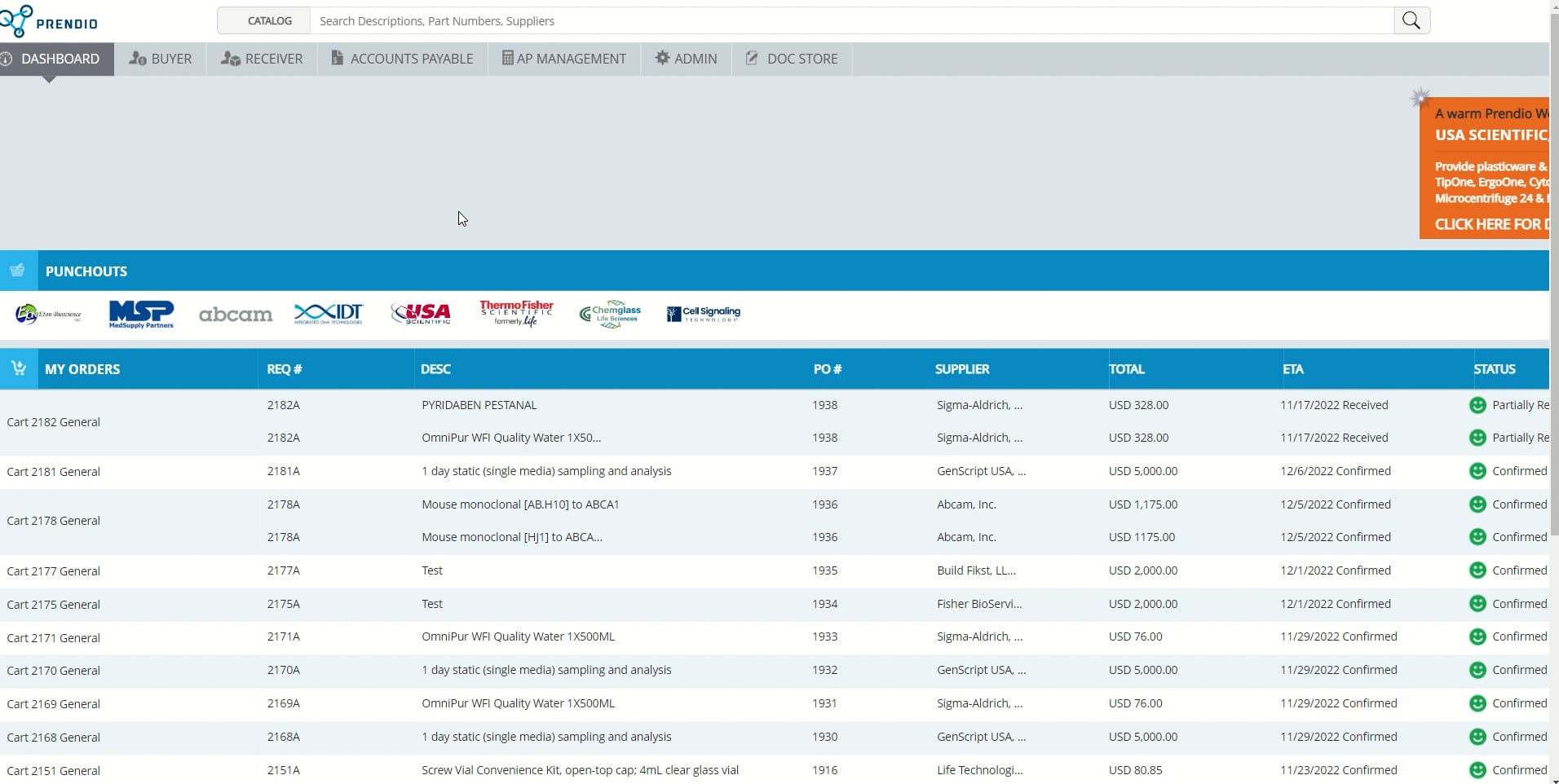Screen dimensions: 1559x784
Task: Open the Receiver tab
Action: click(x=261, y=58)
